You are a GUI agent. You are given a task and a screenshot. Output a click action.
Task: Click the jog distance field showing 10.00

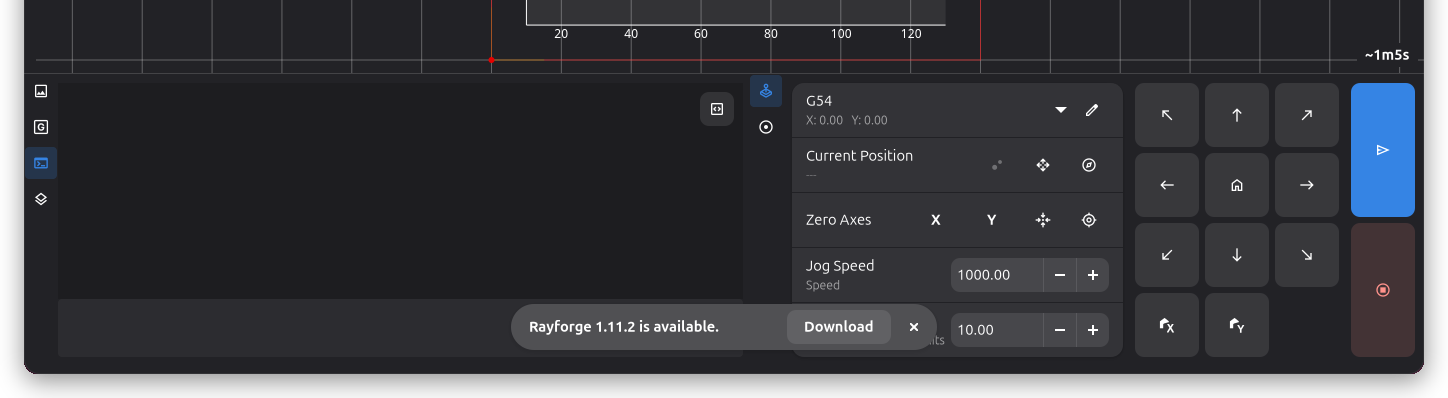[997, 330]
